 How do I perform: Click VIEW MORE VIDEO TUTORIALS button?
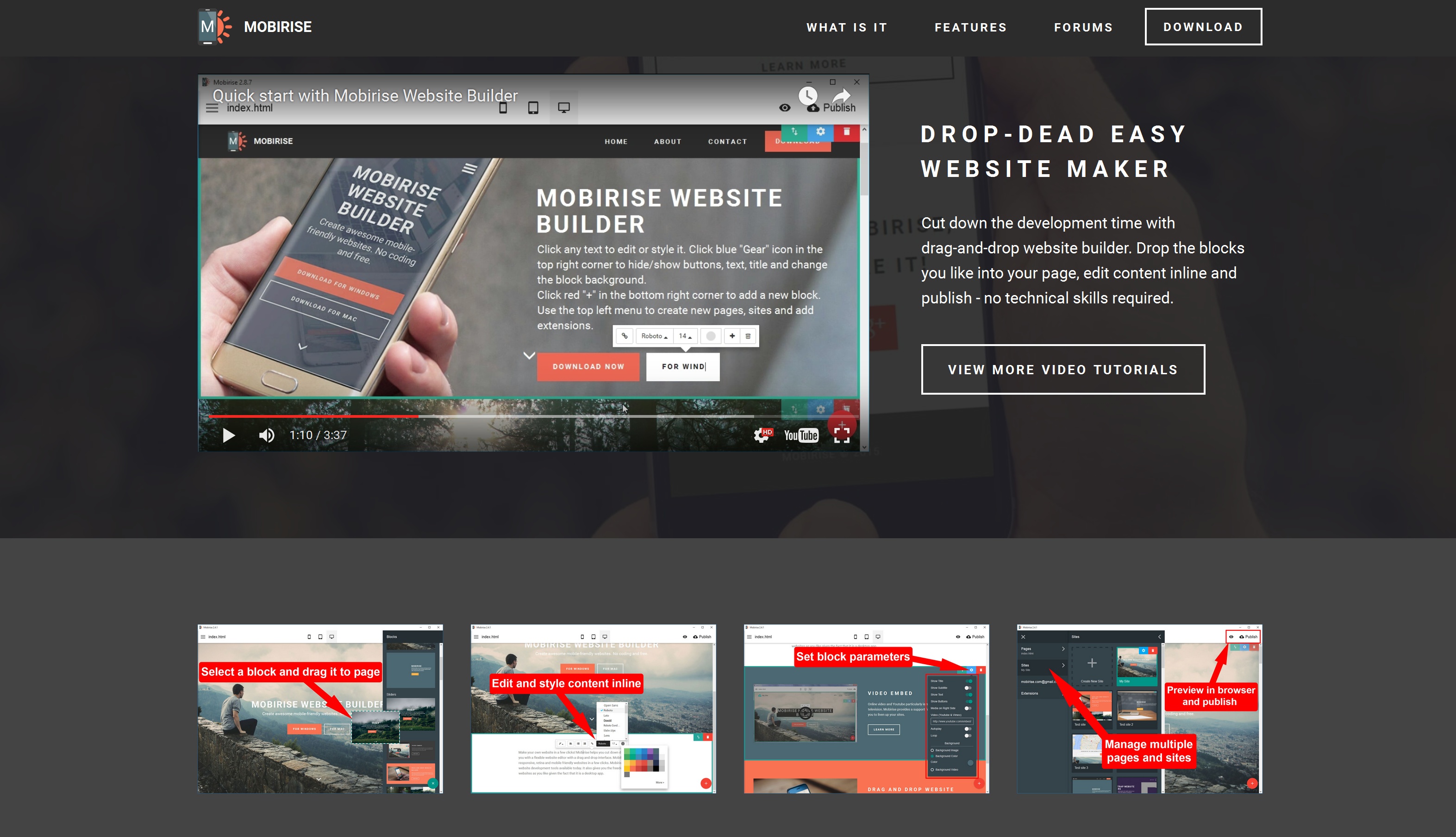[x=1063, y=369]
